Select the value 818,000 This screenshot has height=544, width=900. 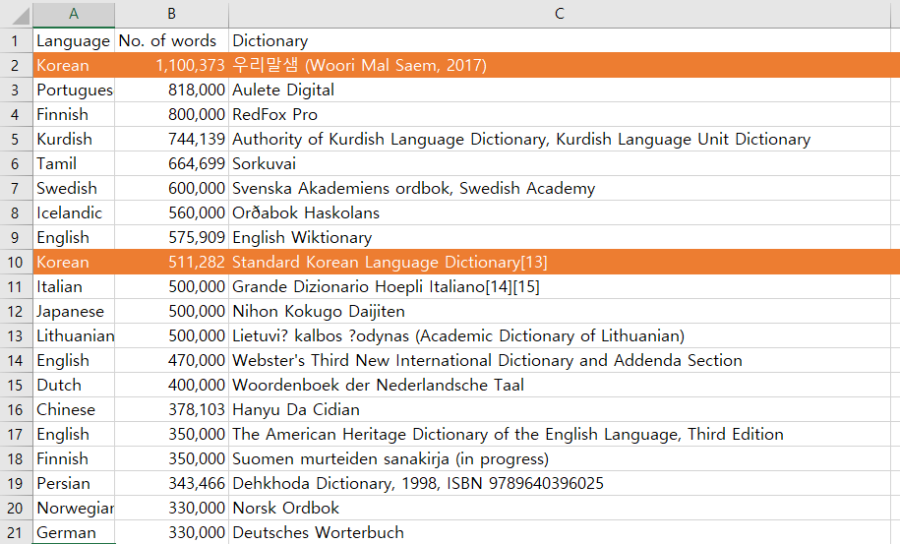tap(171, 90)
